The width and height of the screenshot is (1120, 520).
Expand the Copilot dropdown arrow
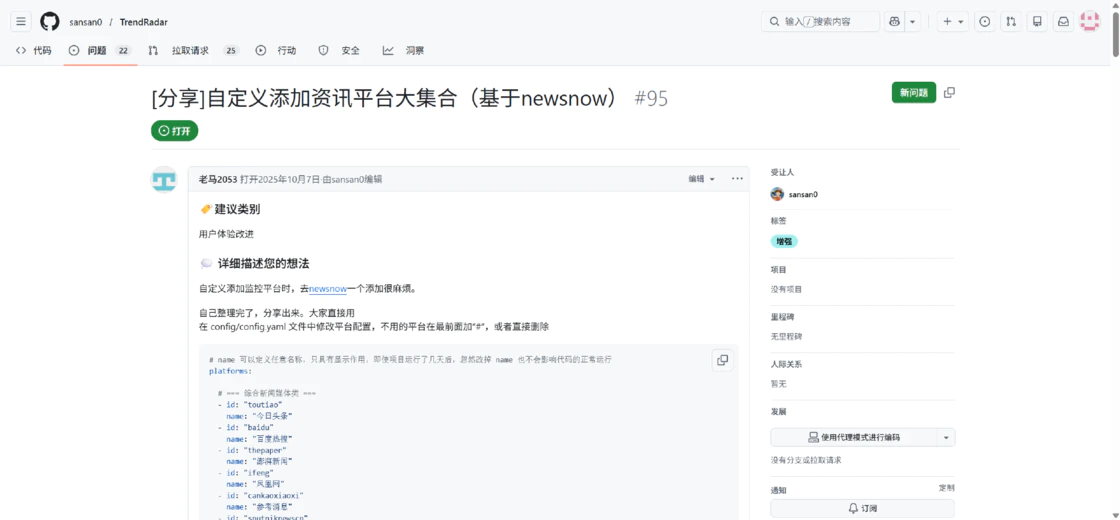point(912,21)
